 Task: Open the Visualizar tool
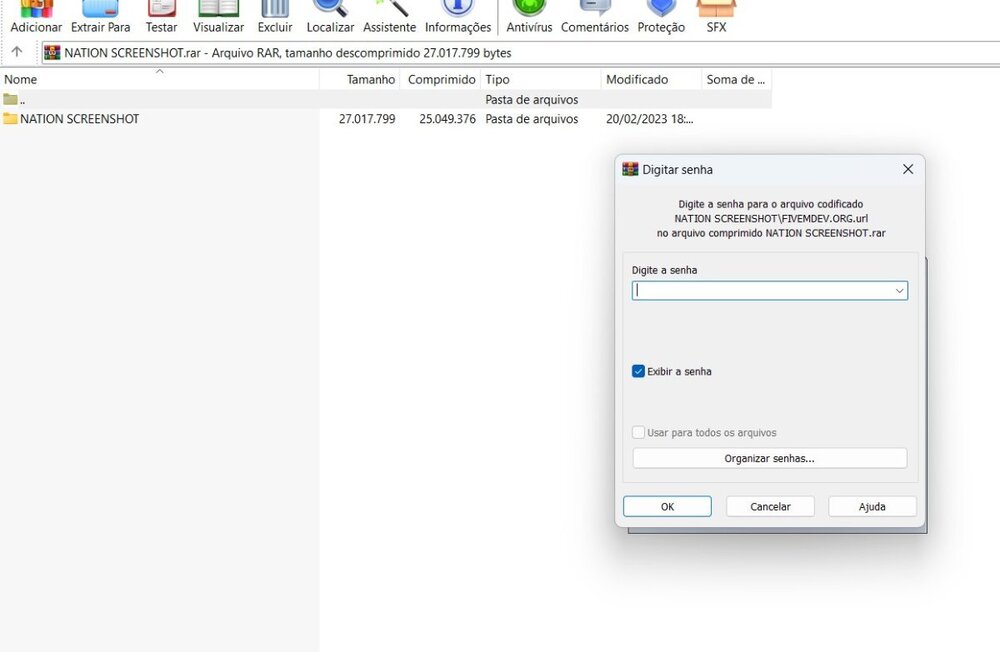tap(218, 14)
